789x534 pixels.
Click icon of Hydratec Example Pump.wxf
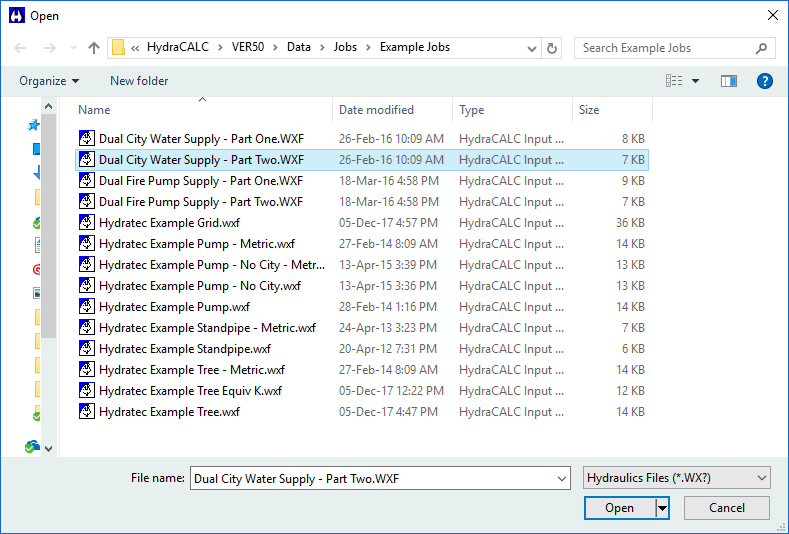pos(87,307)
